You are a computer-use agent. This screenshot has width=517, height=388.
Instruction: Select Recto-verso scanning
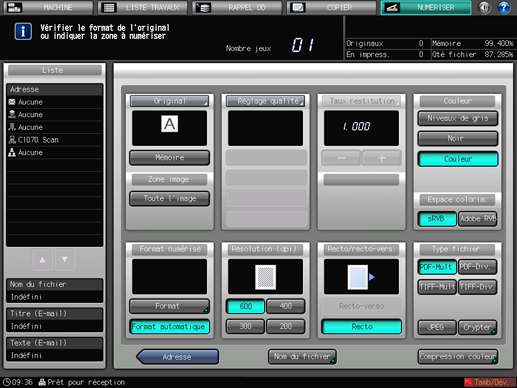point(361,306)
